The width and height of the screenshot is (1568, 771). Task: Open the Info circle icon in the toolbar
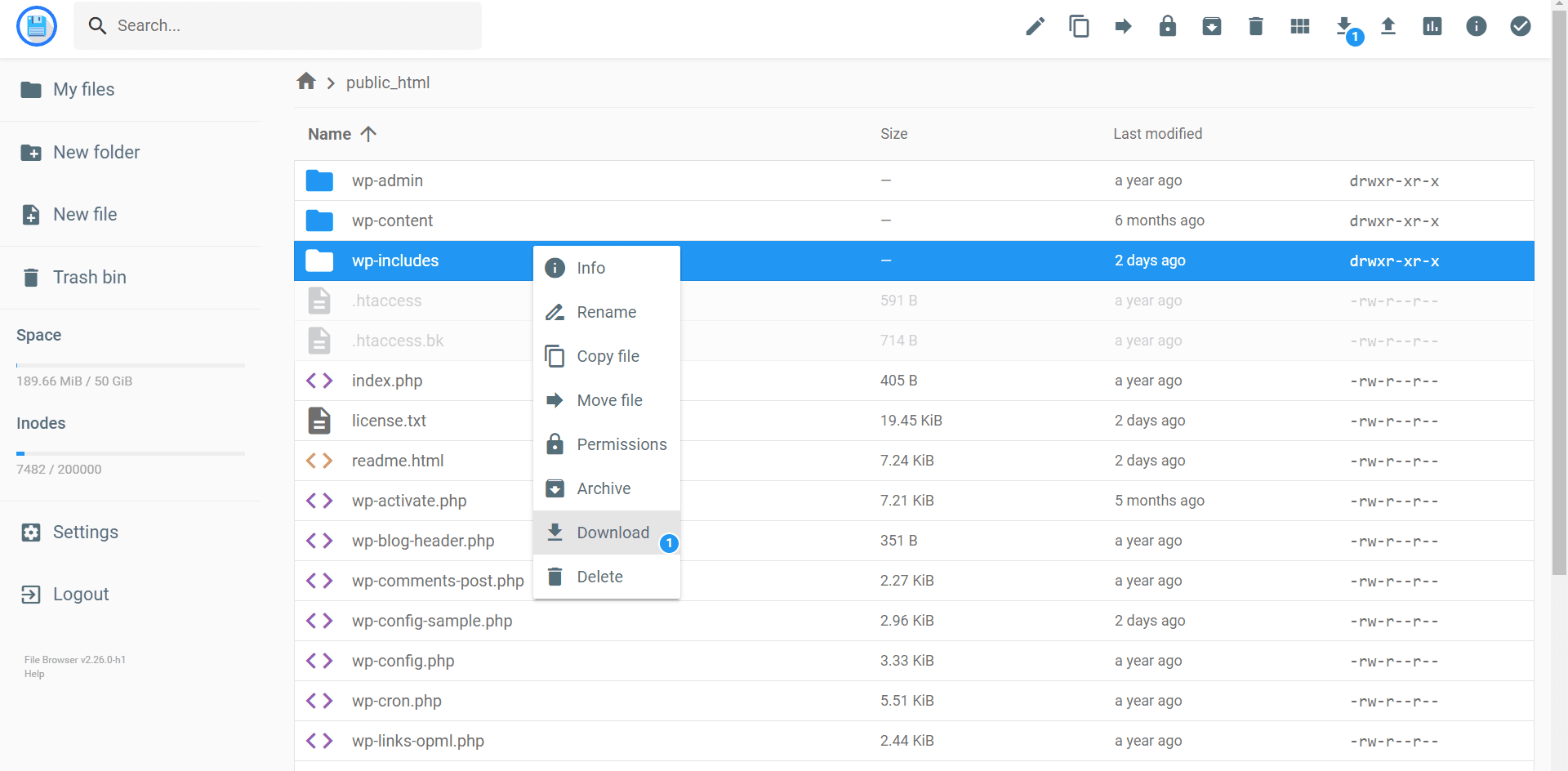pyautogui.click(x=1477, y=26)
